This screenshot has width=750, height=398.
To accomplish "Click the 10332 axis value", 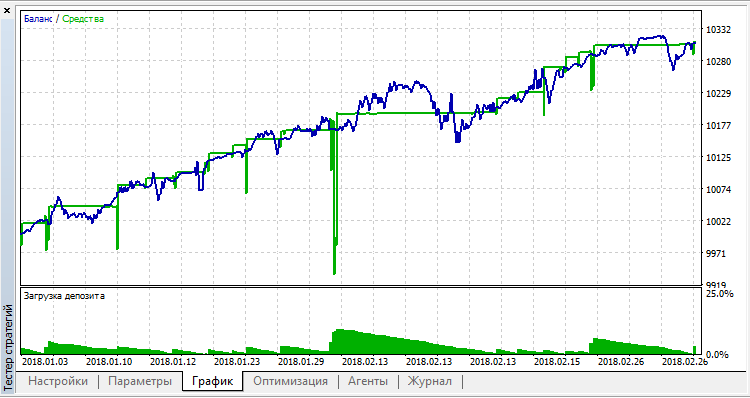I will [x=718, y=30].
